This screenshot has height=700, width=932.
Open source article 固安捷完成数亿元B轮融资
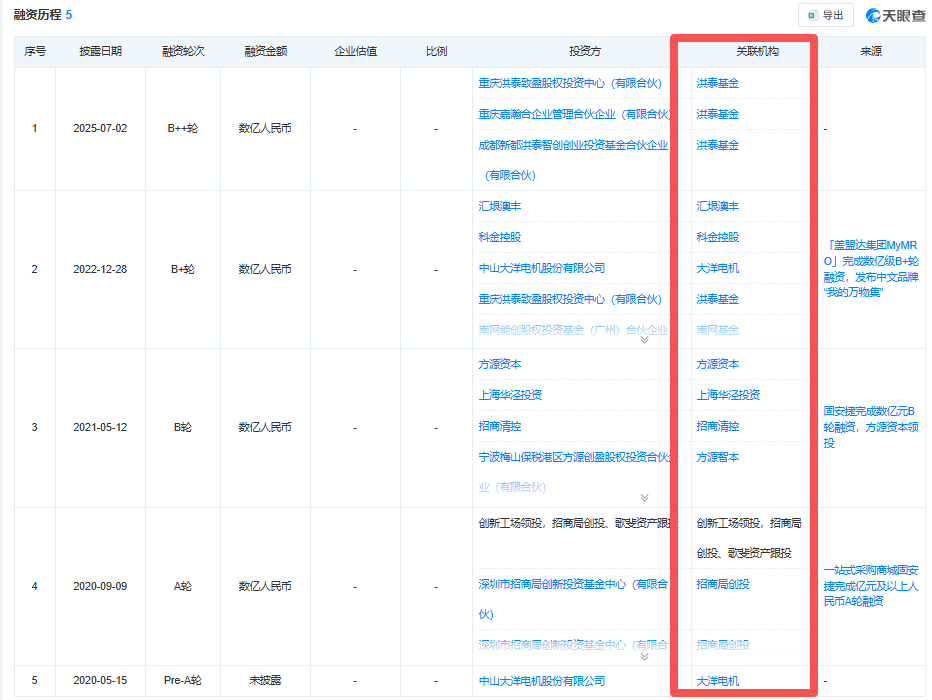(x=871, y=427)
